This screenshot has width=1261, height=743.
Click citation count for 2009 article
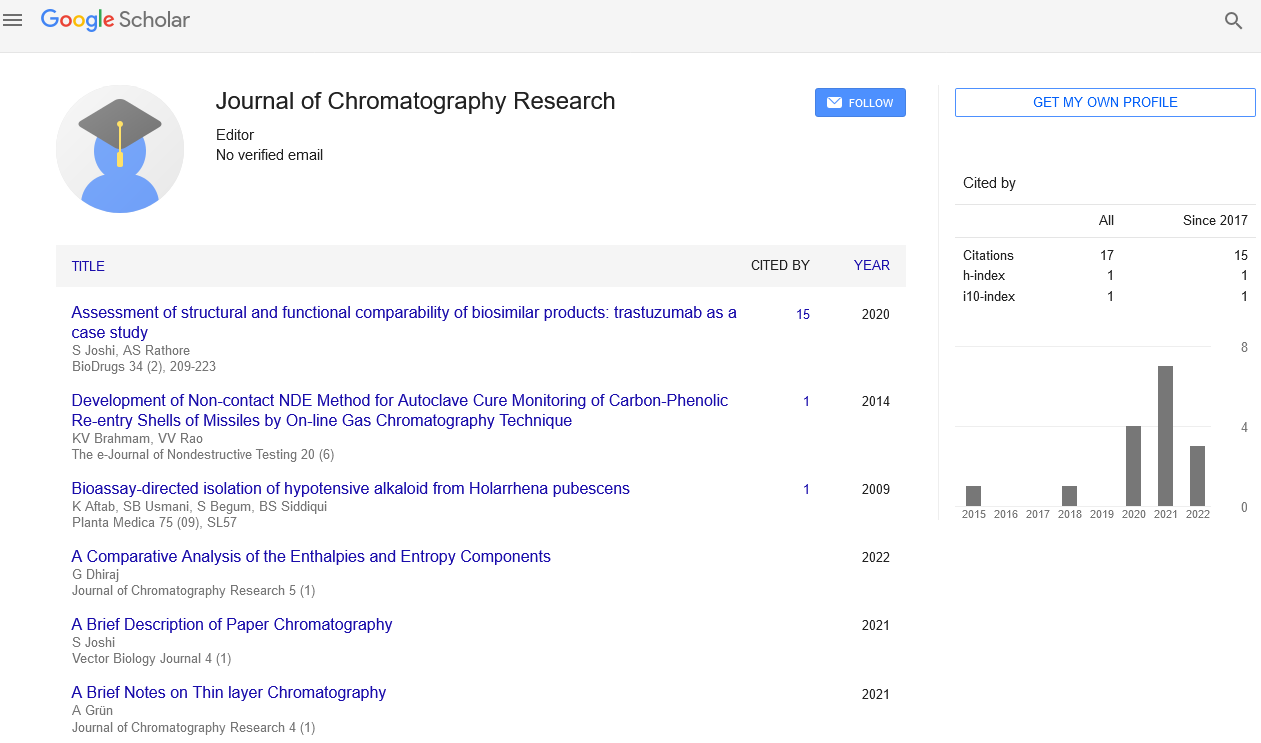click(806, 490)
